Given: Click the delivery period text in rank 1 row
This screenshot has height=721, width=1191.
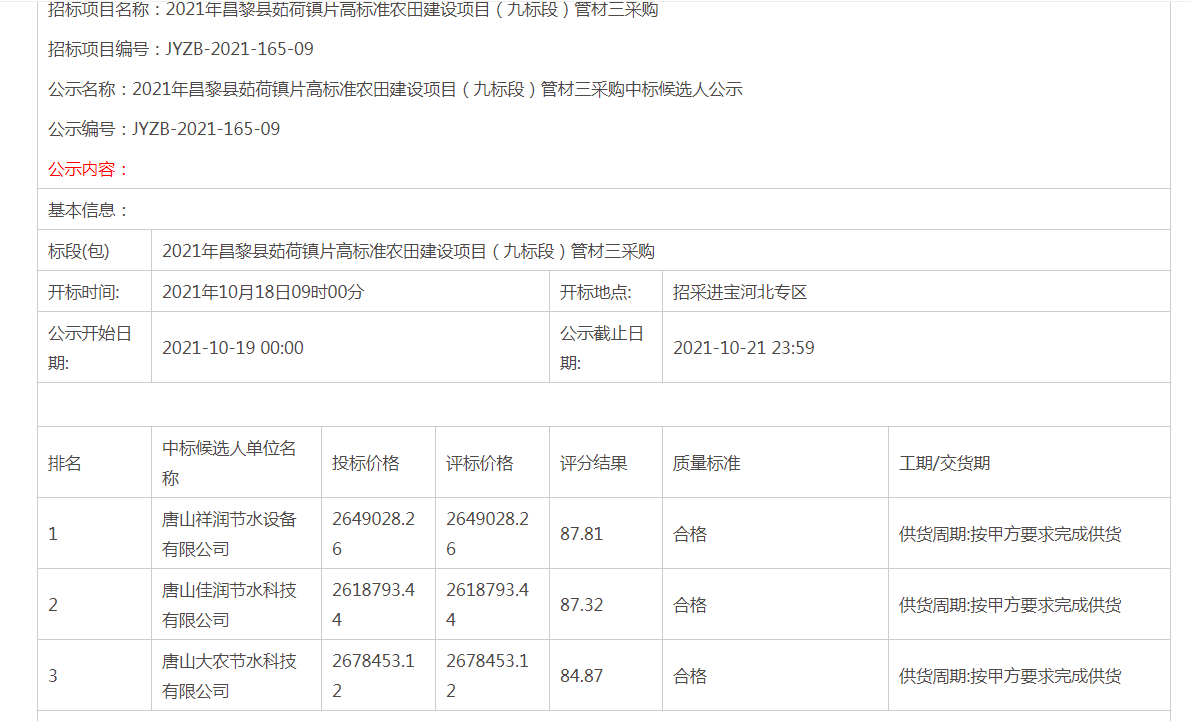Looking at the screenshot, I should coord(1010,534).
